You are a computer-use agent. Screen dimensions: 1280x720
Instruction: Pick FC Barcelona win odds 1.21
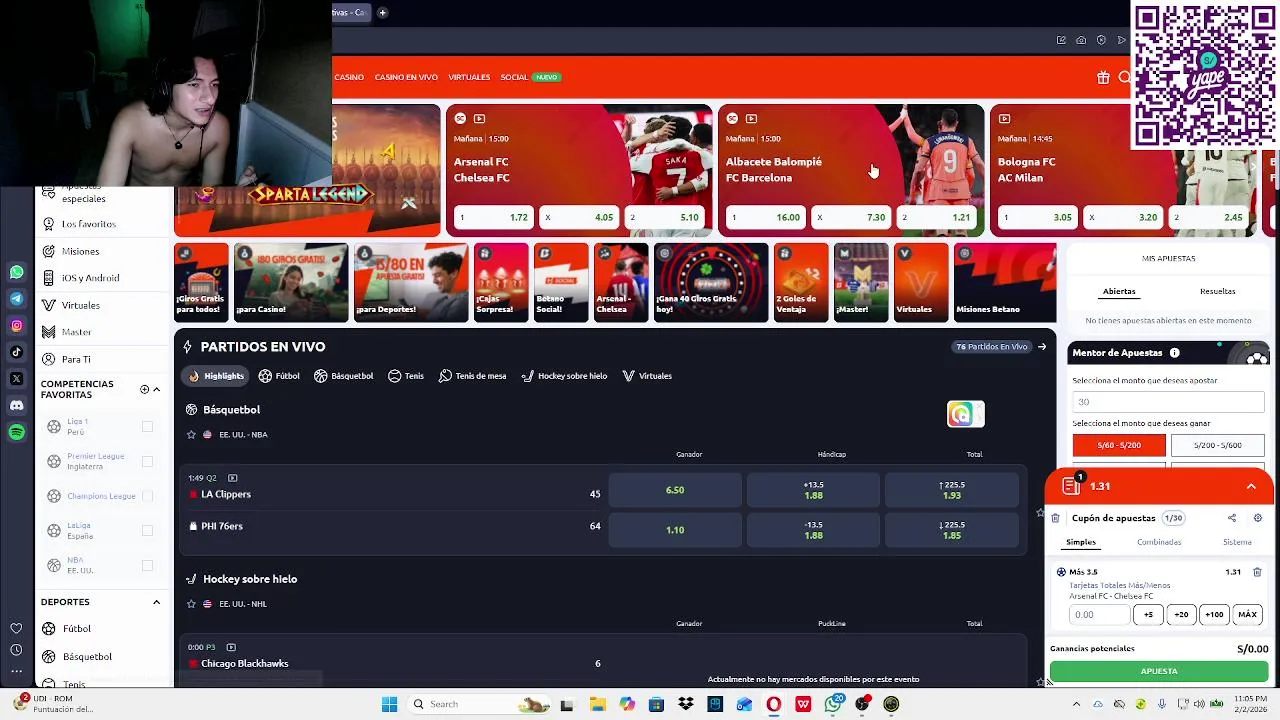tap(937, 217)
